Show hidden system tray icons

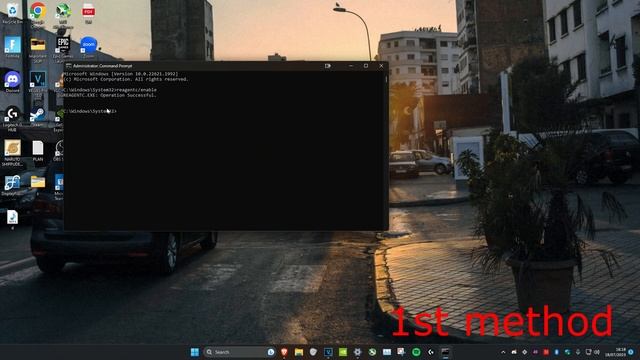503,352
